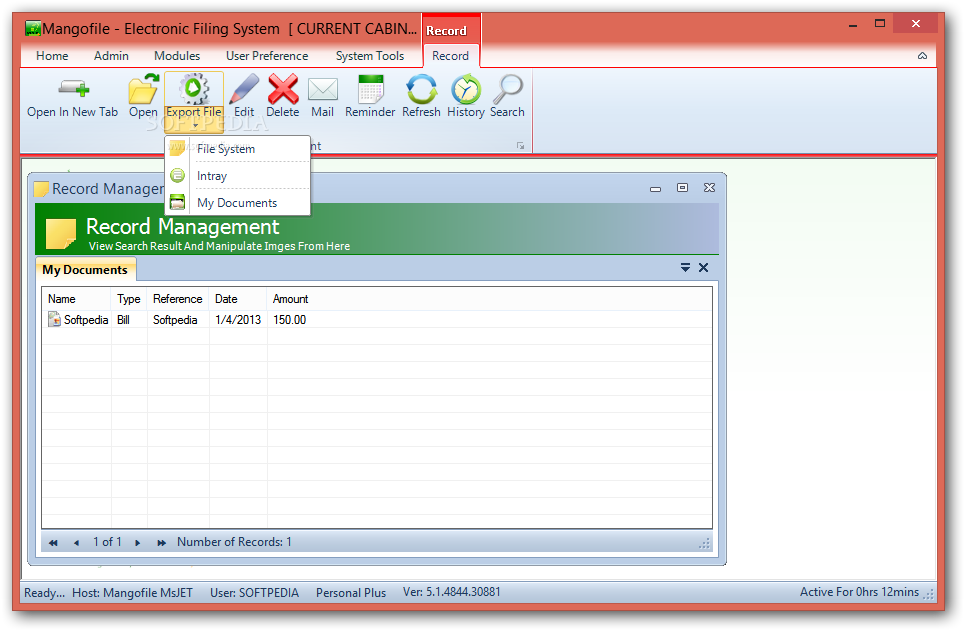Screen dimensions: 965x631
Task: Sort by the Date column header
Action: pyautogui.click(x=238, y=299)
